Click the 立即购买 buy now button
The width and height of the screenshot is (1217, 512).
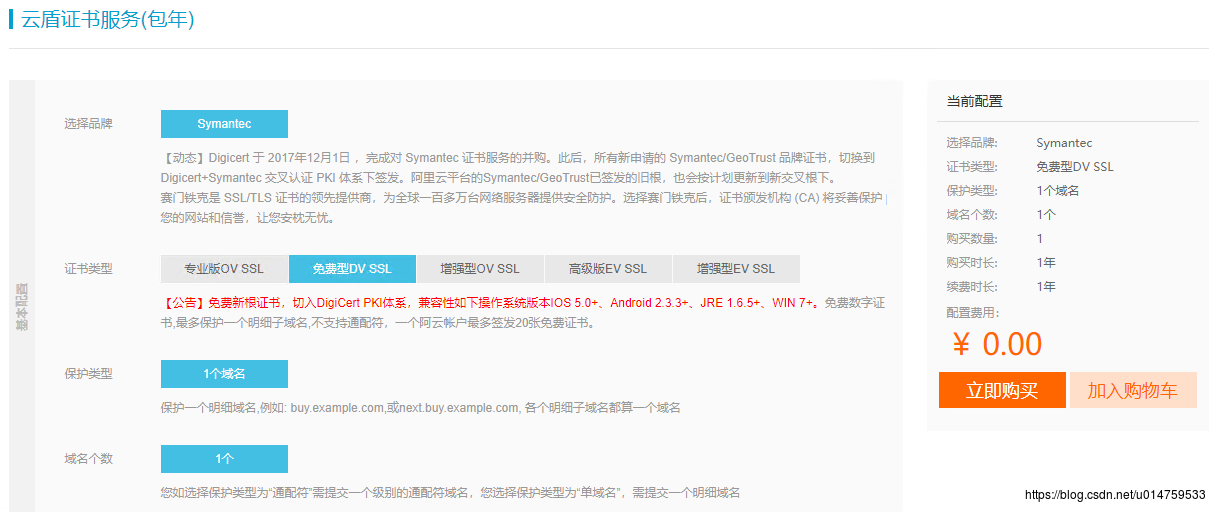click(1002, 390)
